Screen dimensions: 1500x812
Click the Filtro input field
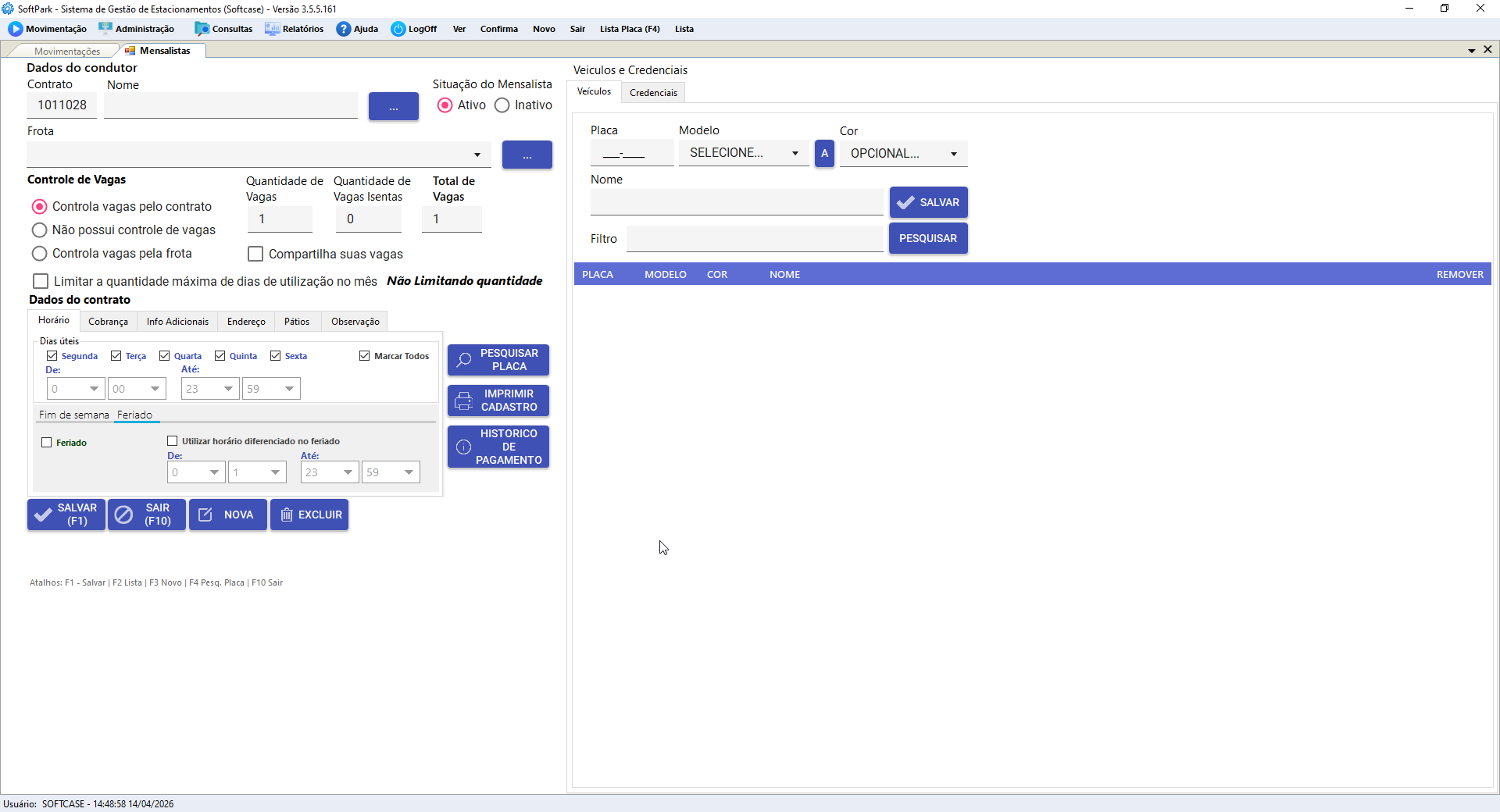(755, 239)
